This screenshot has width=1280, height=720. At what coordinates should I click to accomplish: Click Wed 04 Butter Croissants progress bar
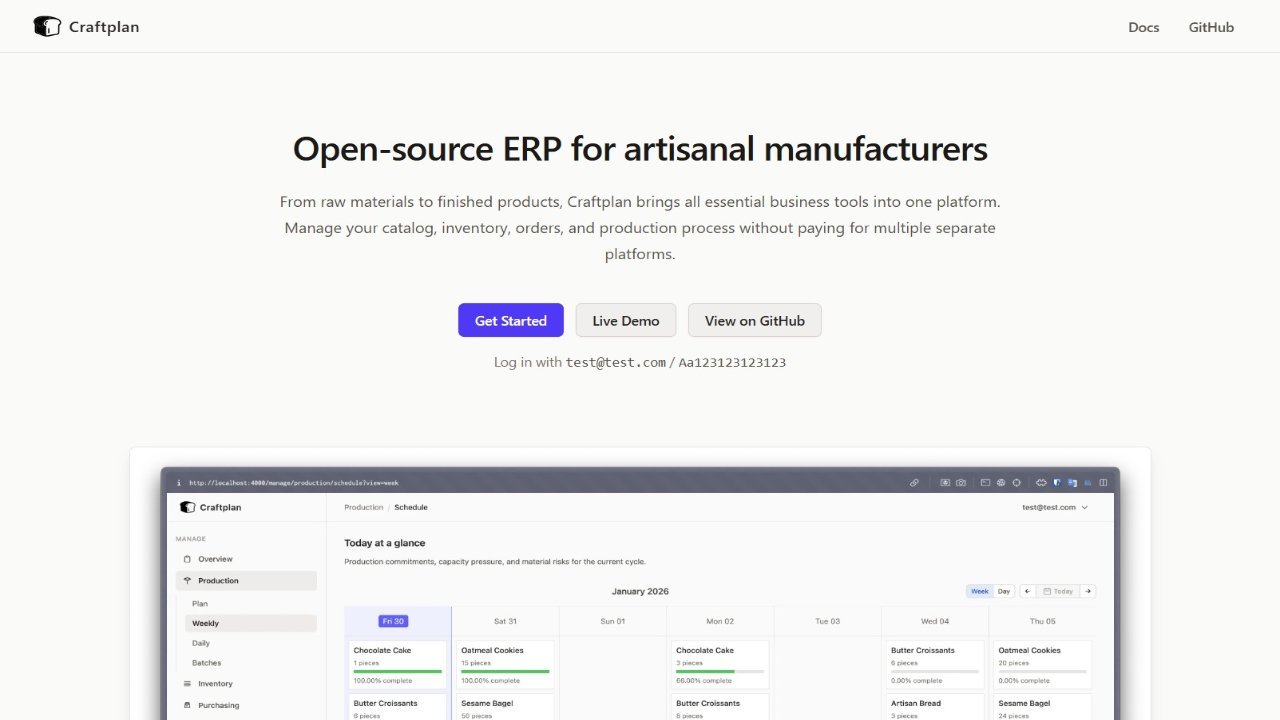935,671
